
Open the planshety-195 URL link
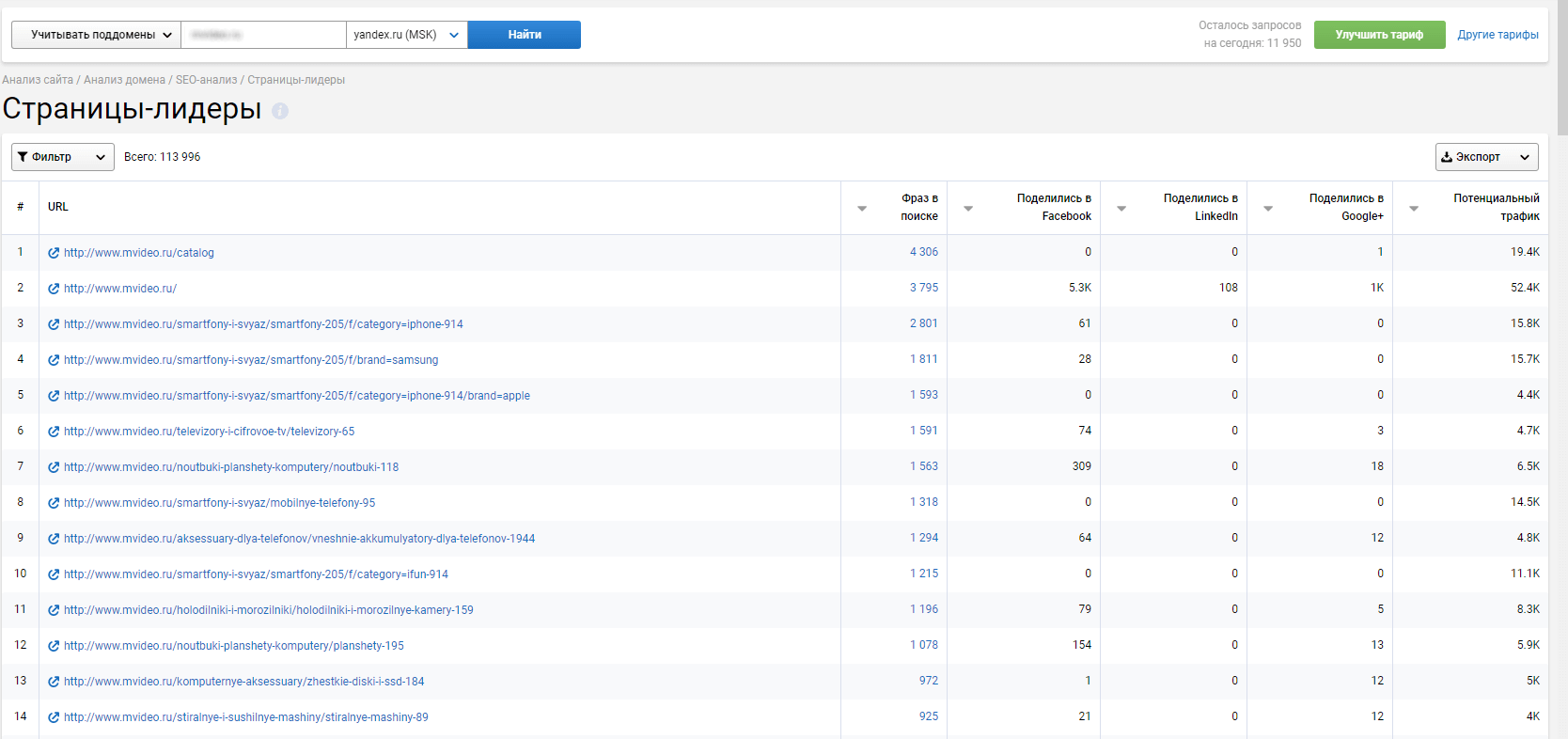point(234,646)
